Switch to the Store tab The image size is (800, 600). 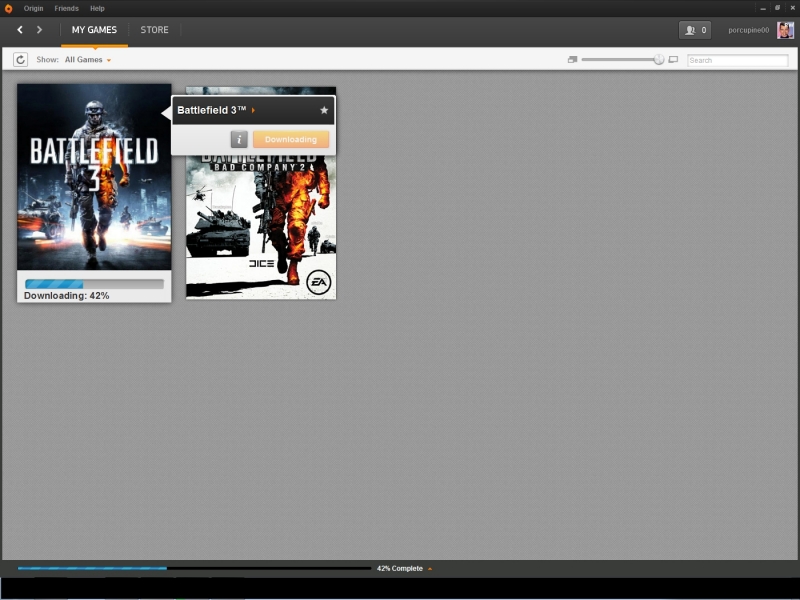(154, 30)
